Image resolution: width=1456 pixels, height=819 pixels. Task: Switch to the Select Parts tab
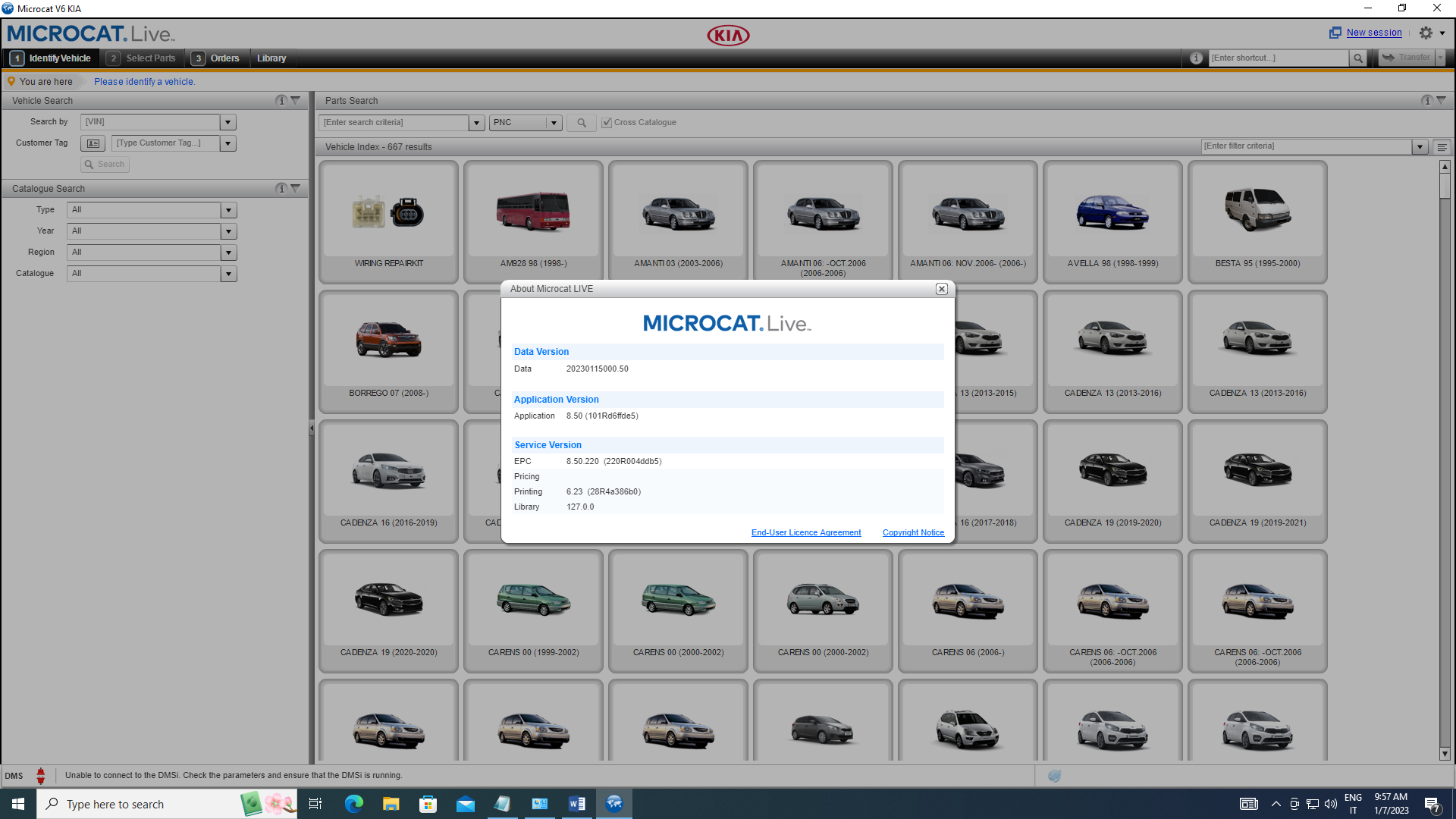150,58
